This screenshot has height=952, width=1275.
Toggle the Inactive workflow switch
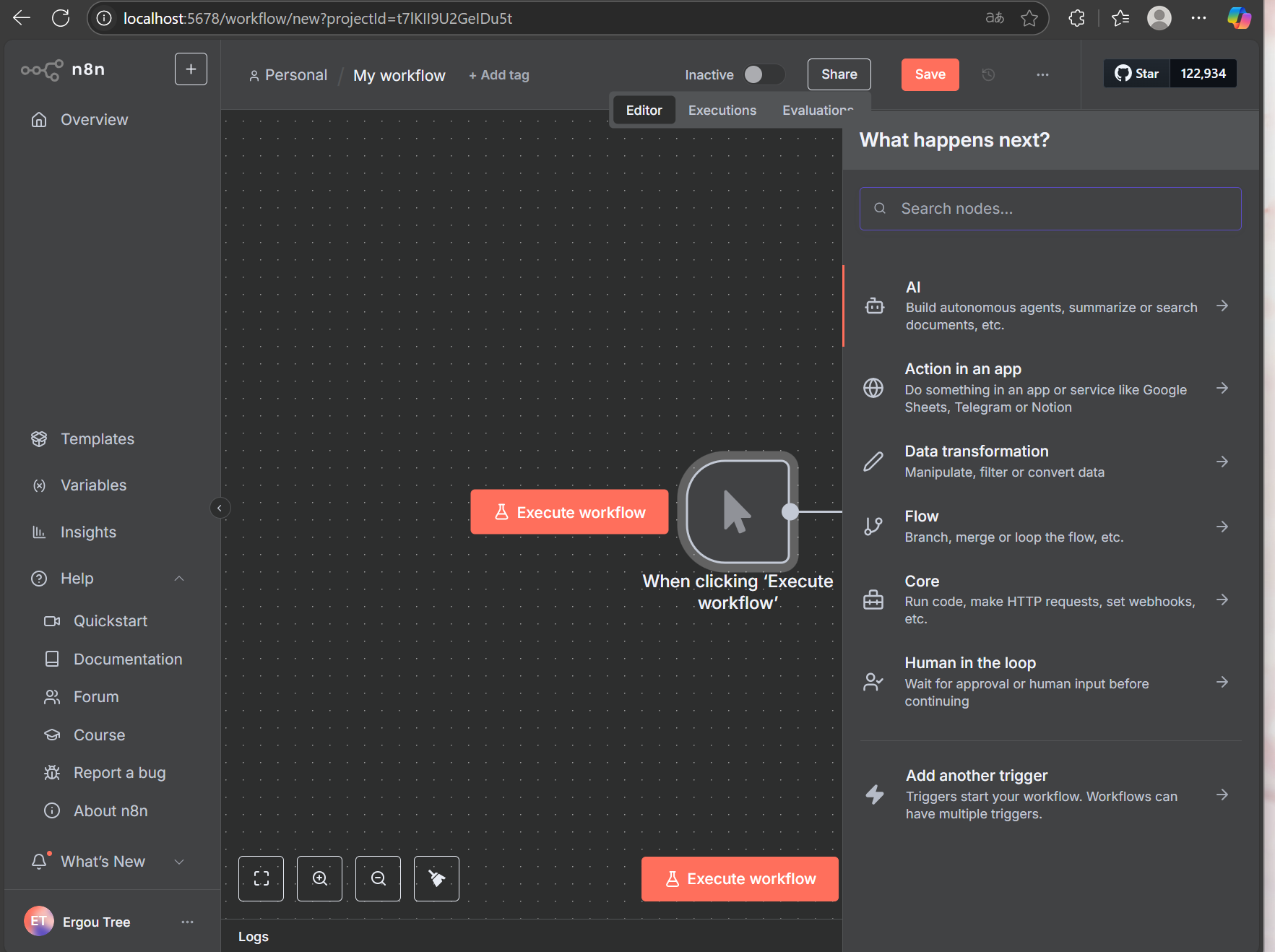[x=763, y=74]
